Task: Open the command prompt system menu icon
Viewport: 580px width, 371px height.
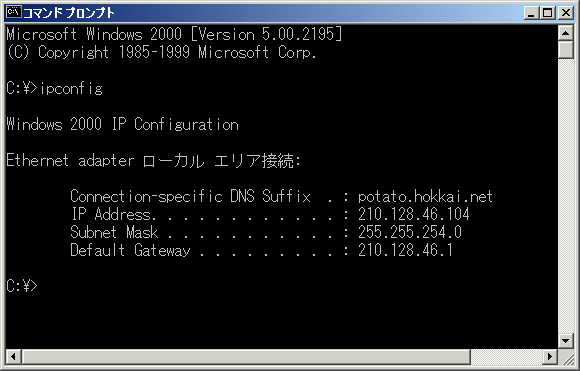Action: click(14, 13)
